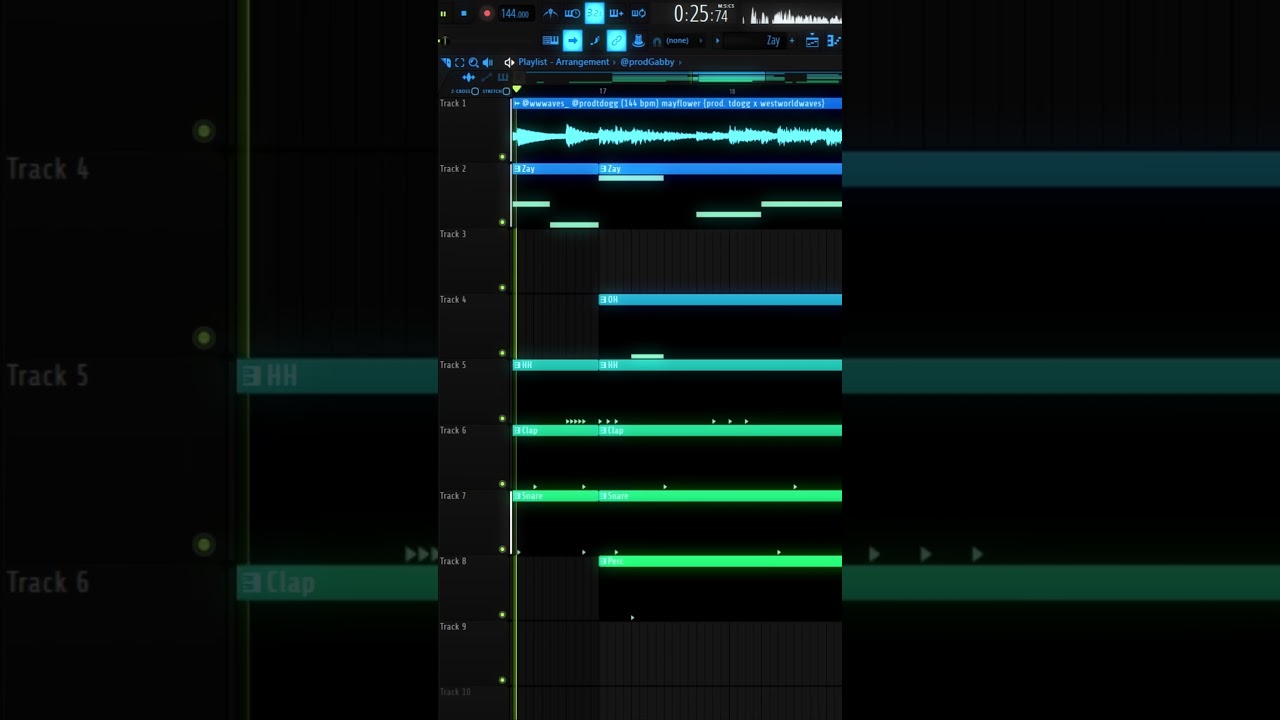Viewport: 1280px width, 720px height.
Task: Select the mayflower audio clip title bar
Action: tap(677, 103)
